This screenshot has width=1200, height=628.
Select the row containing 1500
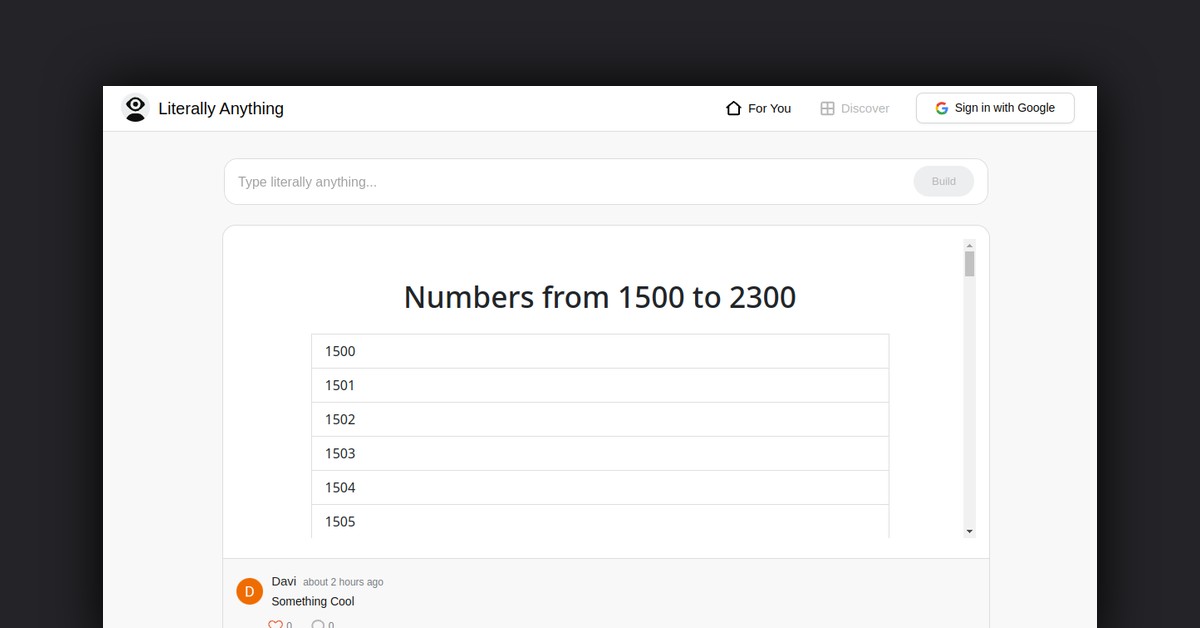(x=600, y=351)
